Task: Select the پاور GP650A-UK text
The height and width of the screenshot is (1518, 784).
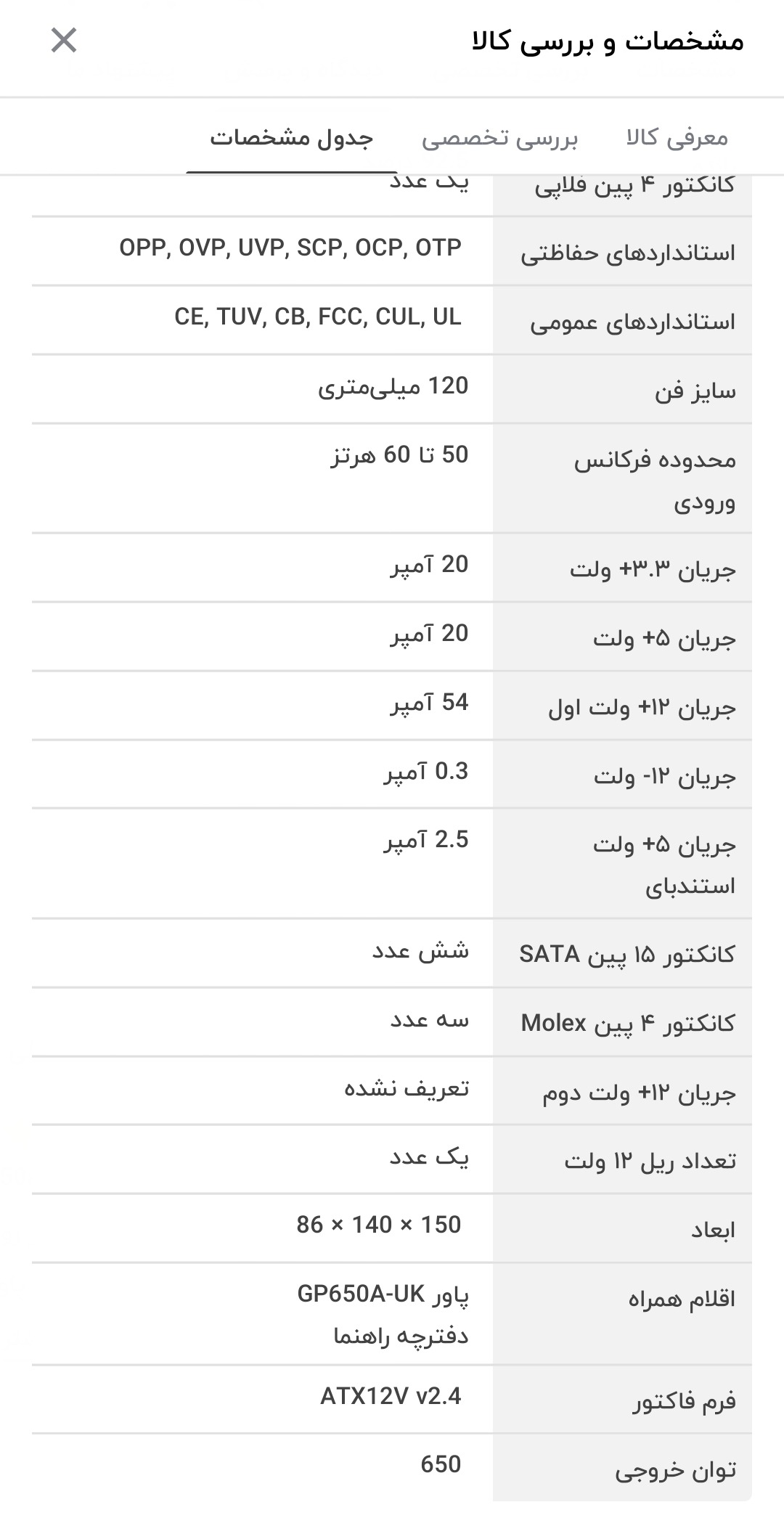Action: click(383, 1294)
